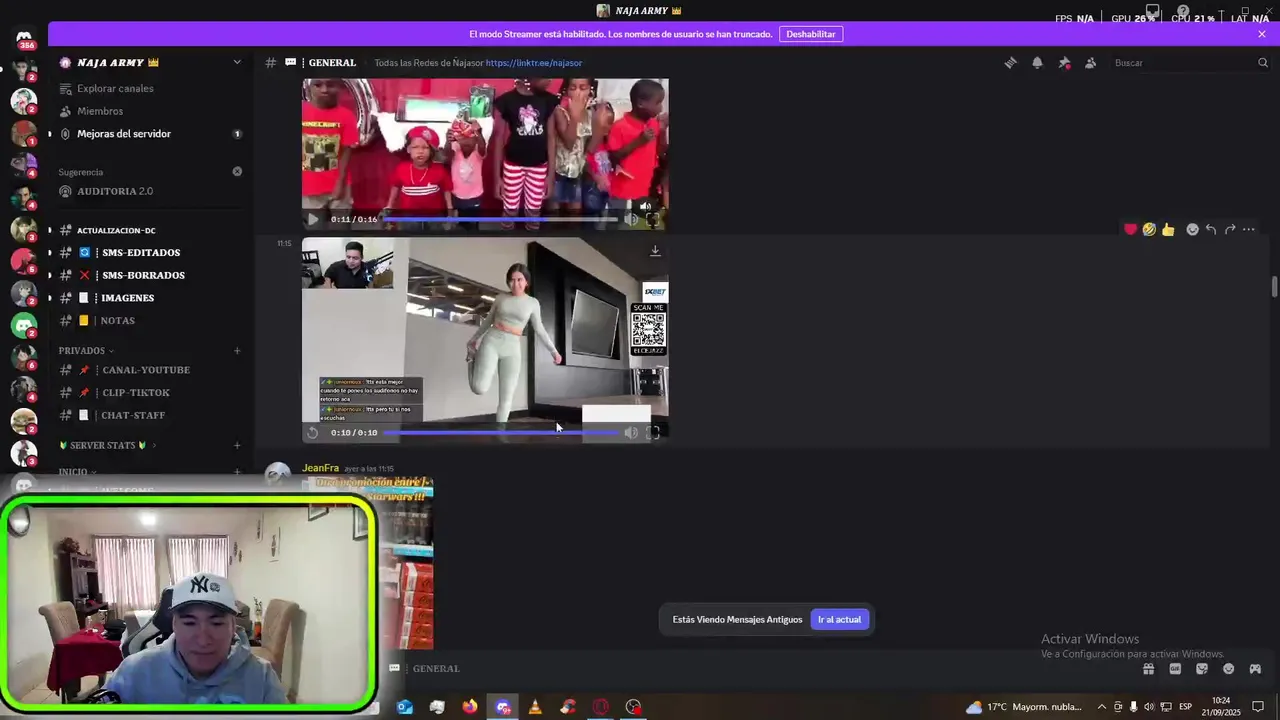Open the gift icon in chat bar
The height and width of the screenshot is (720, 1280).
pyautogui.click(x=1149, y=669)
